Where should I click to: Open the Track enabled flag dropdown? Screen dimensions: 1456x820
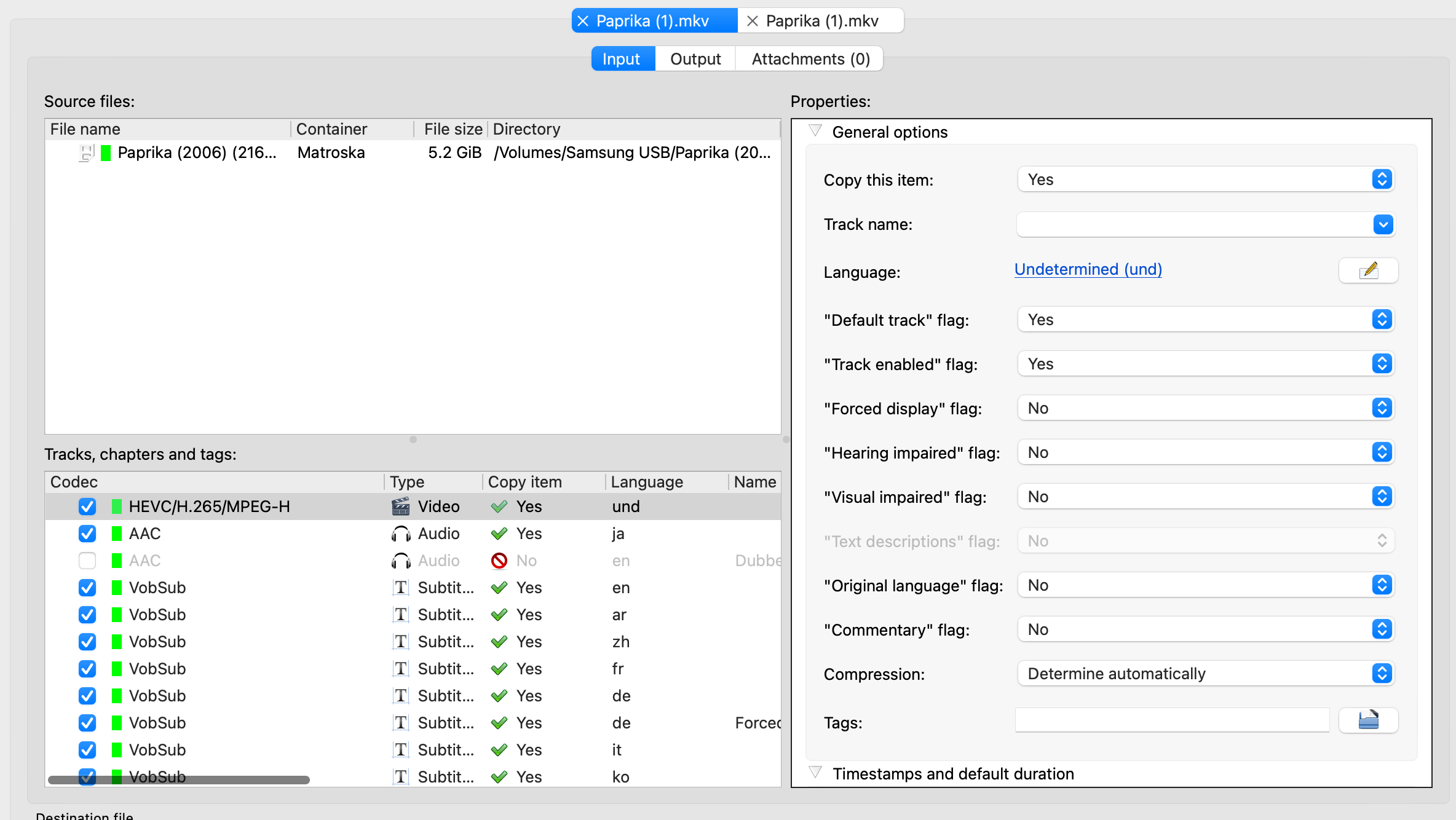1206,364
